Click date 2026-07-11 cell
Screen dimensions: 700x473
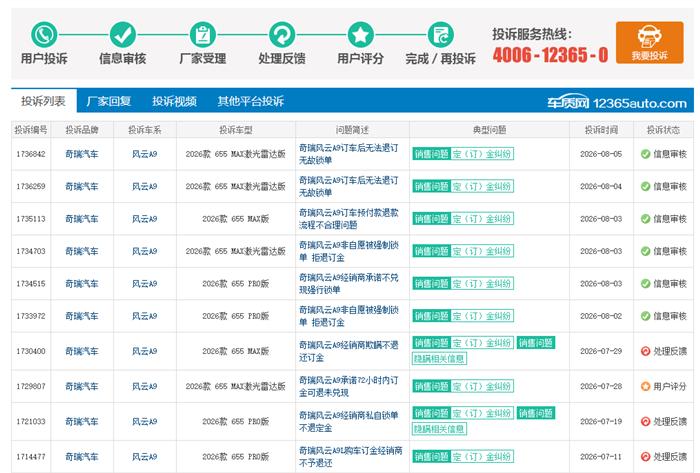click(601, 456)
